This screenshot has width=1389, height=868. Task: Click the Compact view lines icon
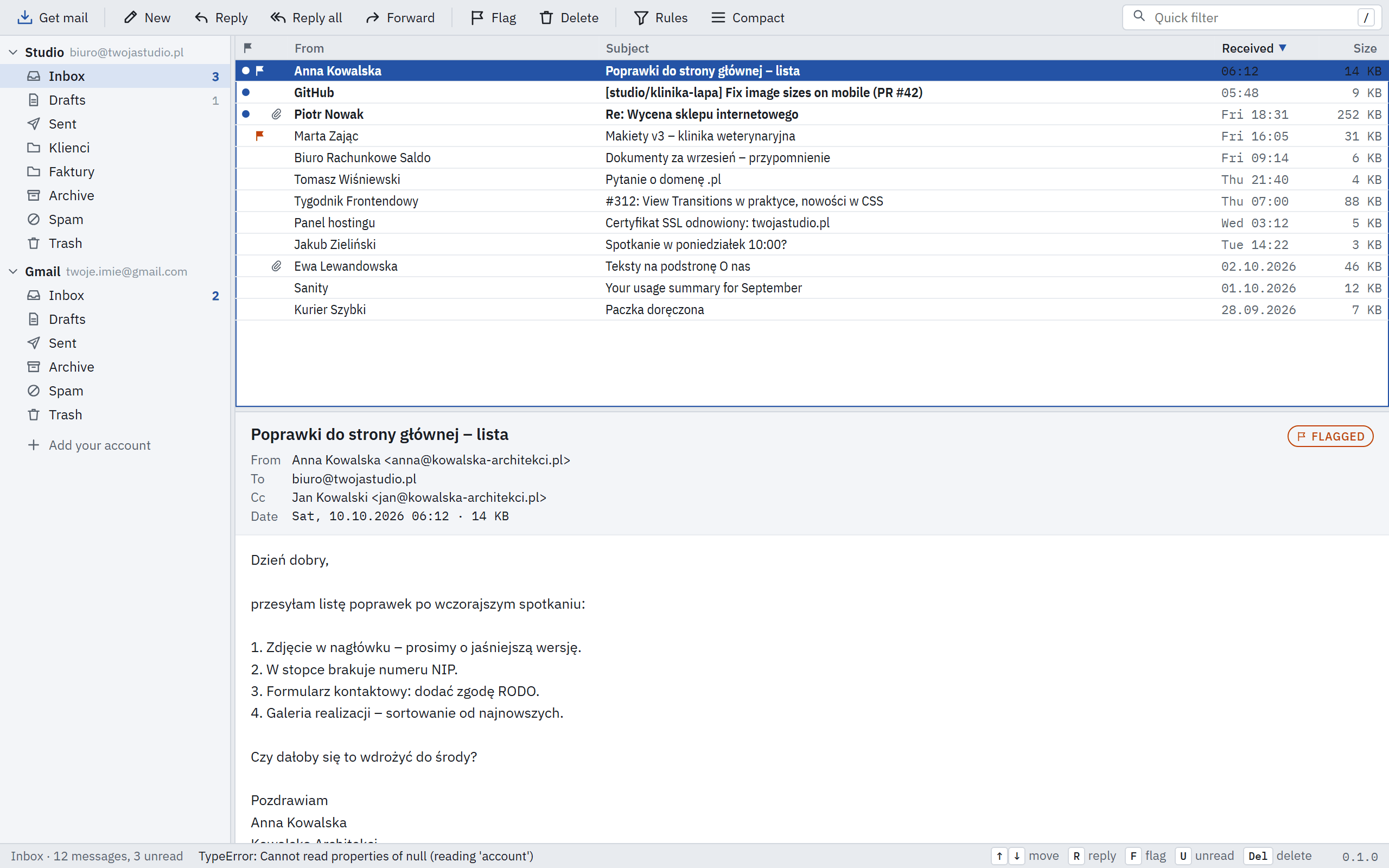718,18
